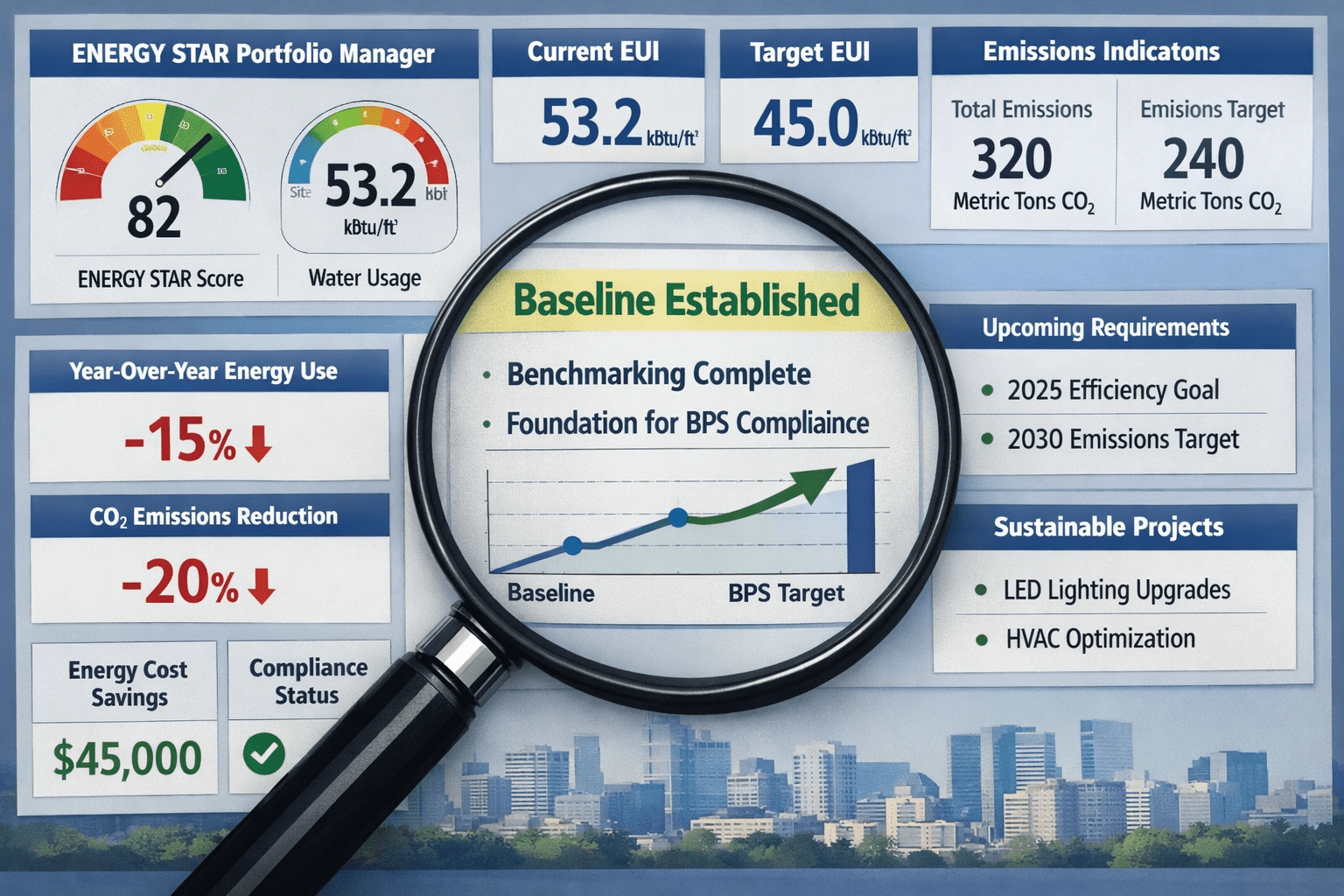Click the Baseline Established banner
Image resolution: width=1344 pixels, height=896 pixels.
[x=686, y=301]
